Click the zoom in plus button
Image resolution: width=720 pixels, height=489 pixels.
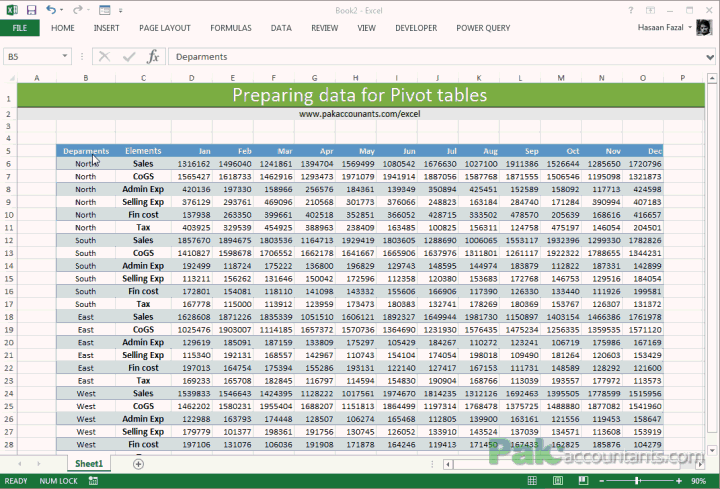pyautogui.click(x=679, y=481)
